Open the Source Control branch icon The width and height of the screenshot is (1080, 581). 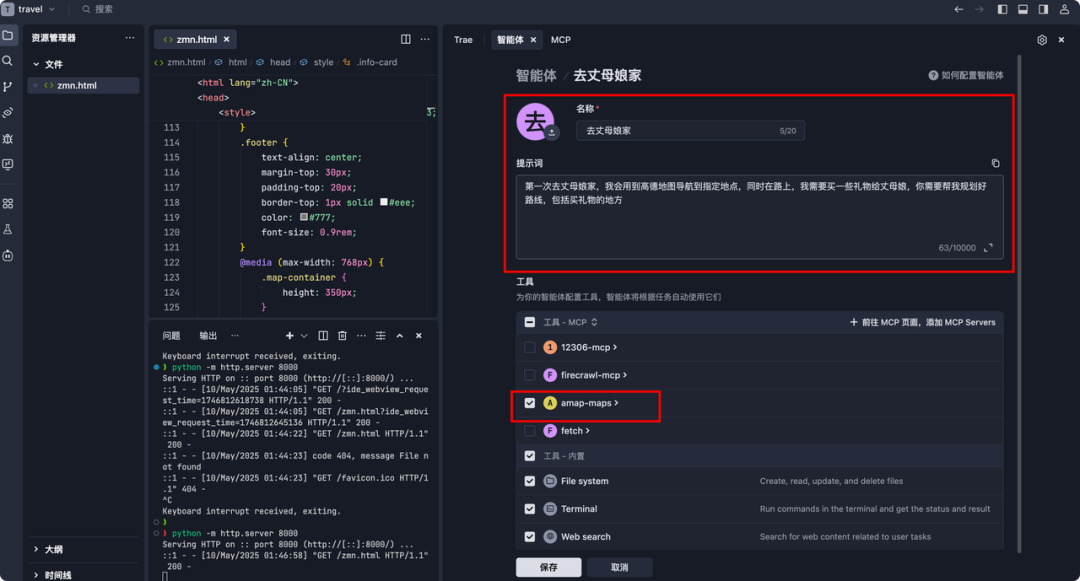click(8, 87)
